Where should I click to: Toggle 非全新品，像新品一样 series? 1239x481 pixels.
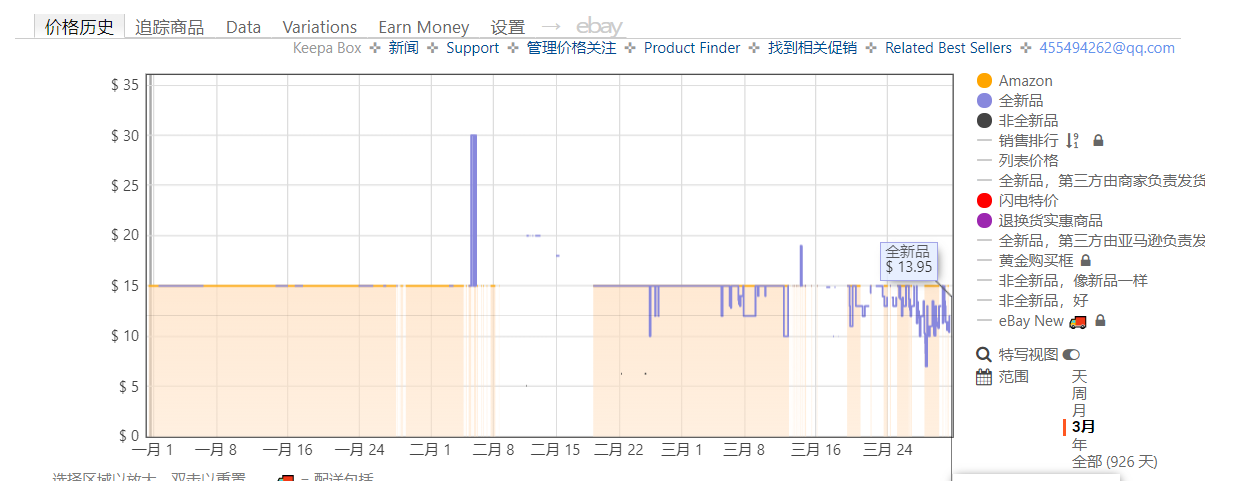(1073, 281)
